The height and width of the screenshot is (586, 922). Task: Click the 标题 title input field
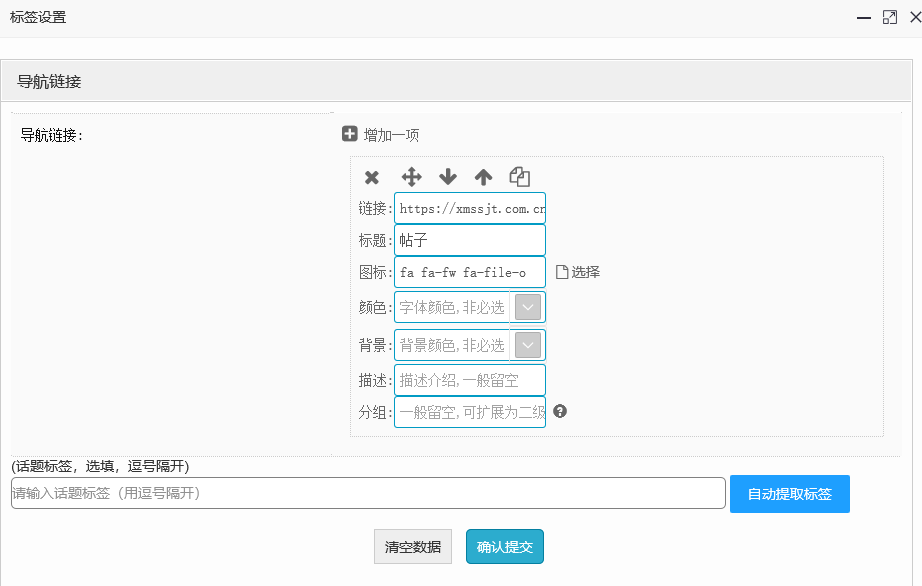(470, 240)
